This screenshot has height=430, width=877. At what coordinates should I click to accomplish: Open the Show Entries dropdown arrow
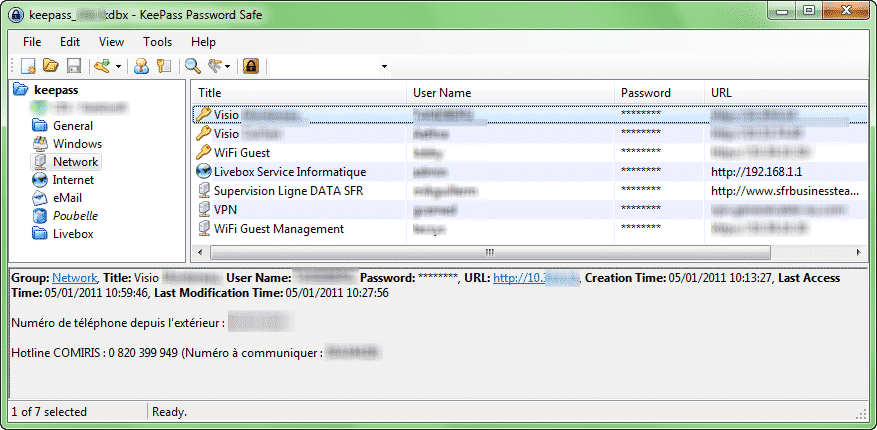pyautogui.click(x=228, y=67)
